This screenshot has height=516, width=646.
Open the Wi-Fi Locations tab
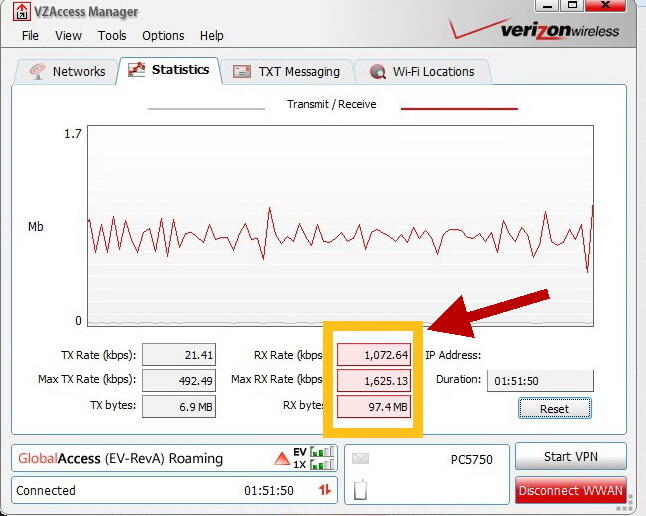pyautogui.click(x=423, y=72)
